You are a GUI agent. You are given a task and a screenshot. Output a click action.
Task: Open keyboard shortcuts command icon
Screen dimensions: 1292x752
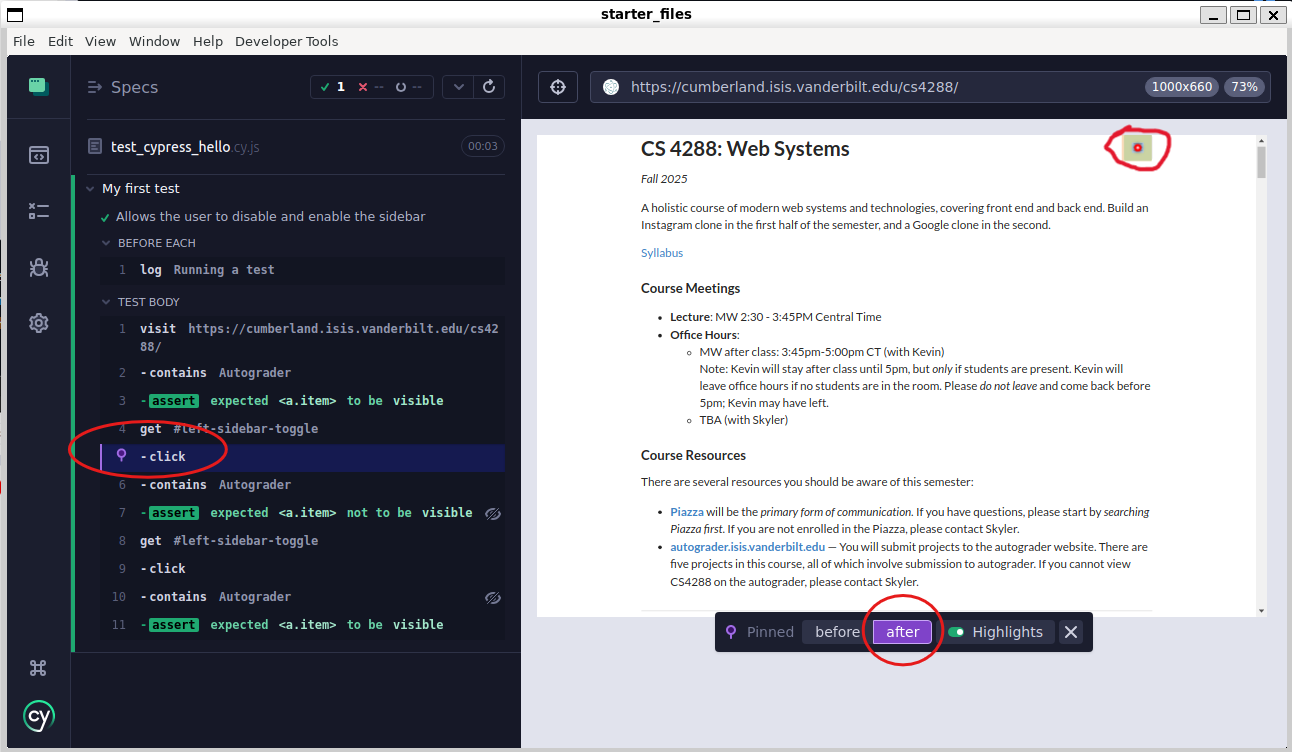click(x=38, y=668)
